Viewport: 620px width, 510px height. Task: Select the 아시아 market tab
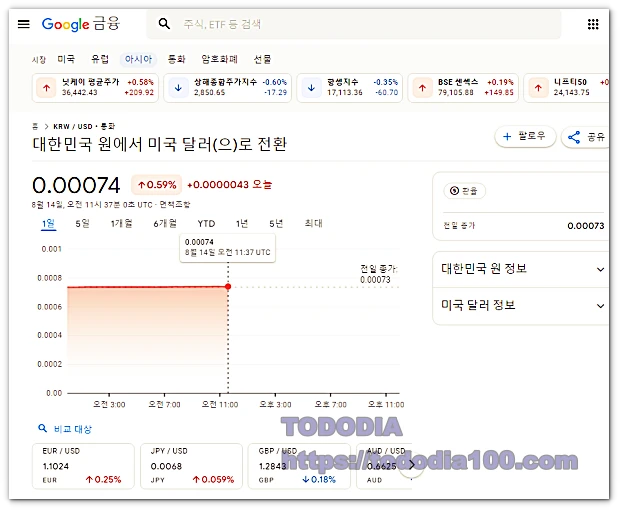click(x=138, y=59)
